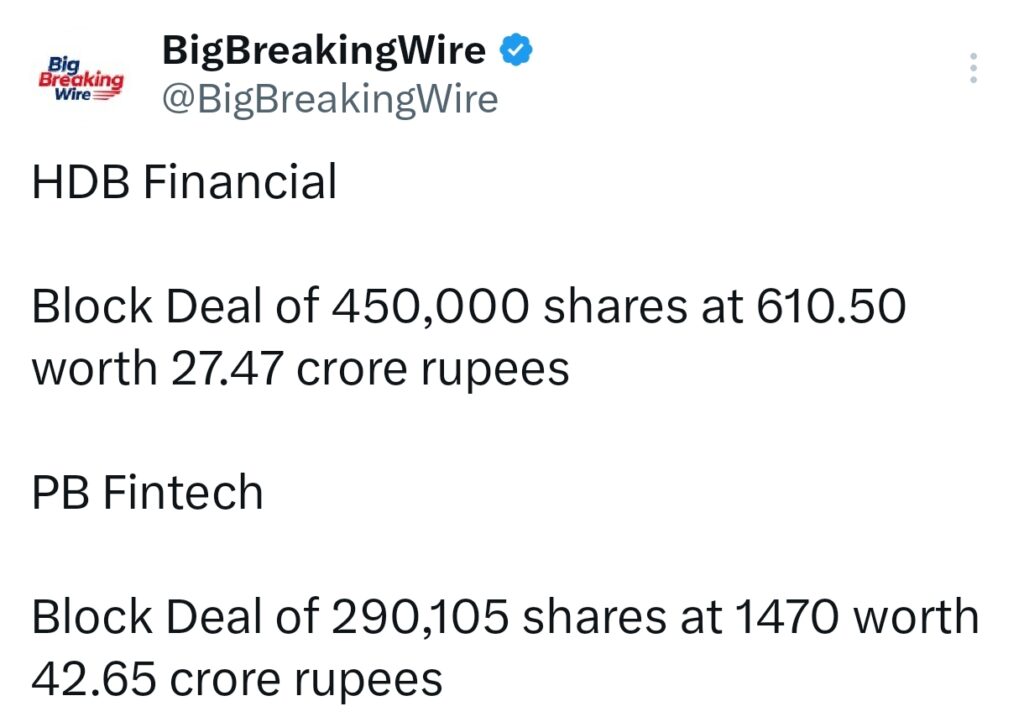Click the ellipsis icon at top right

tap(975, 67)
